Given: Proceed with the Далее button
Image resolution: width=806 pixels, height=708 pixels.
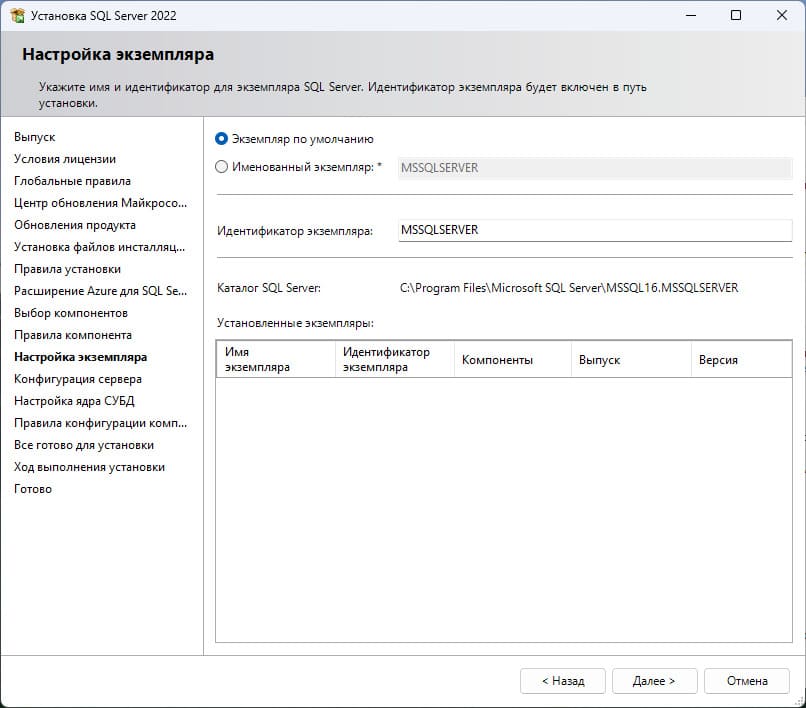Looking at the screenshot, I should coord(654,681).
